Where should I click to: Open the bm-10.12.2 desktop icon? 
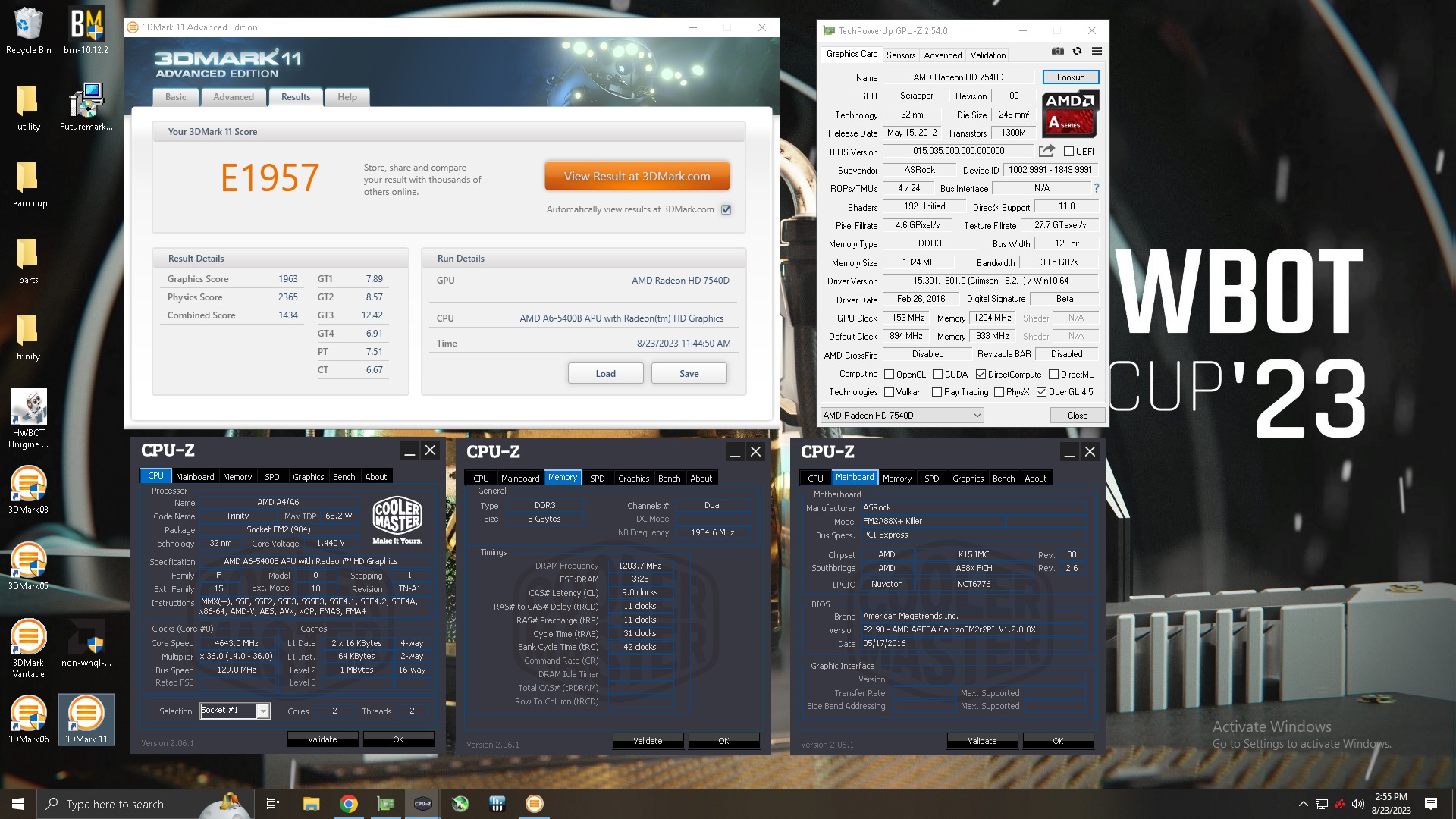coord(86,31)
